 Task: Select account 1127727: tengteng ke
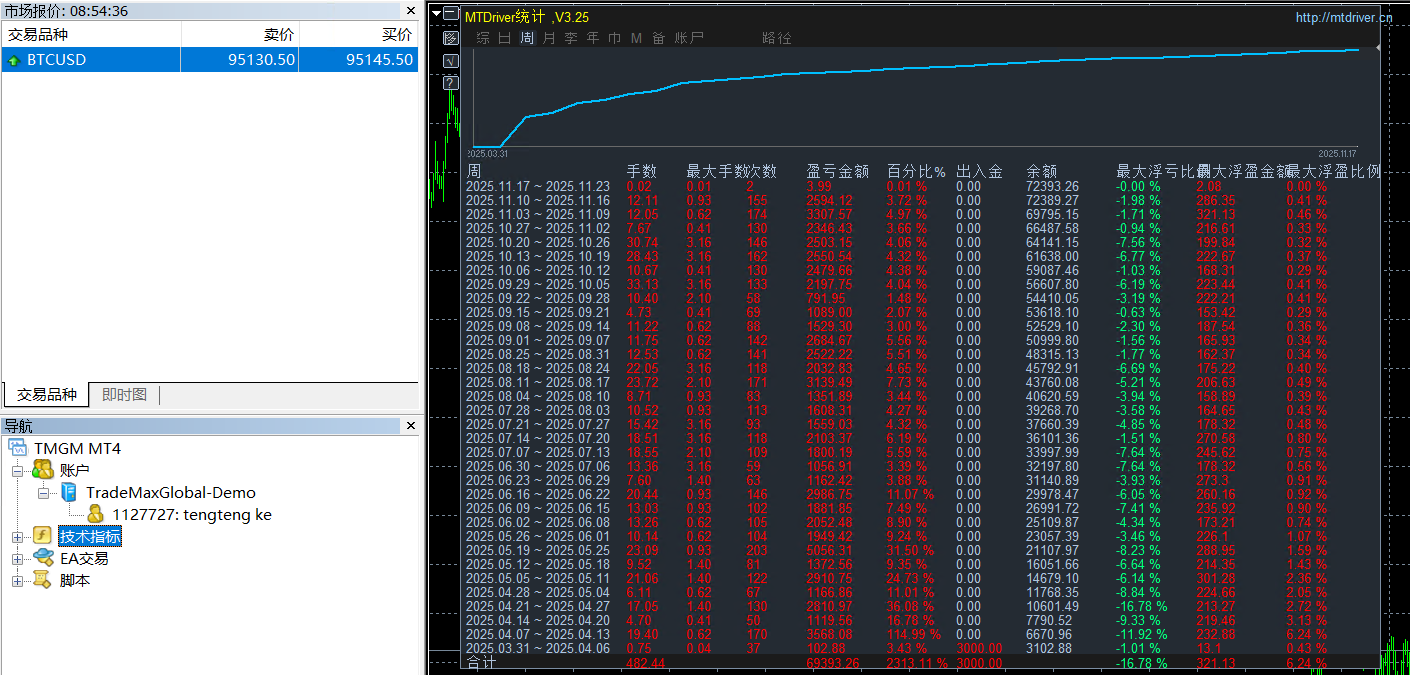coord(192,514)
